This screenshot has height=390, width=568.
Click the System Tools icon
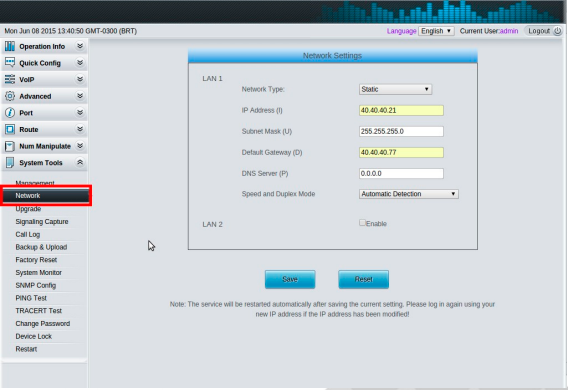pyautogui.click(x=10, y=163)
